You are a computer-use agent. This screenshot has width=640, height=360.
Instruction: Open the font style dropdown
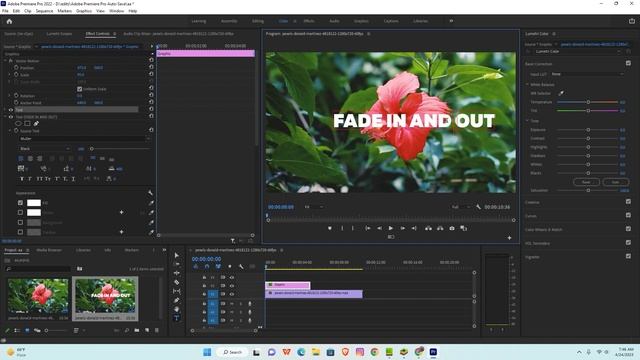45,149
